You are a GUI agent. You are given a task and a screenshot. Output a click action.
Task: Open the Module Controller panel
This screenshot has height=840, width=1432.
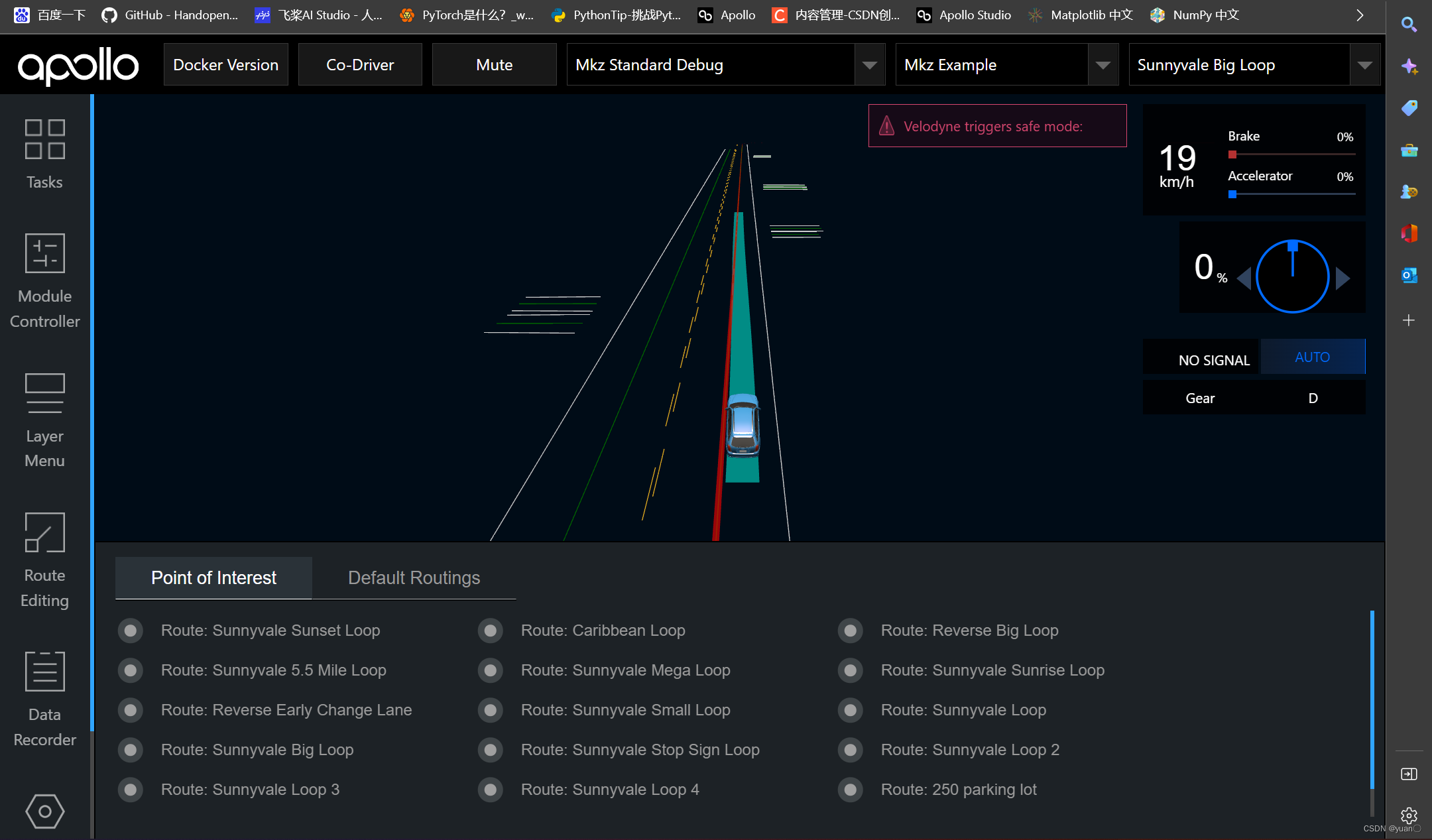point(44,253)
